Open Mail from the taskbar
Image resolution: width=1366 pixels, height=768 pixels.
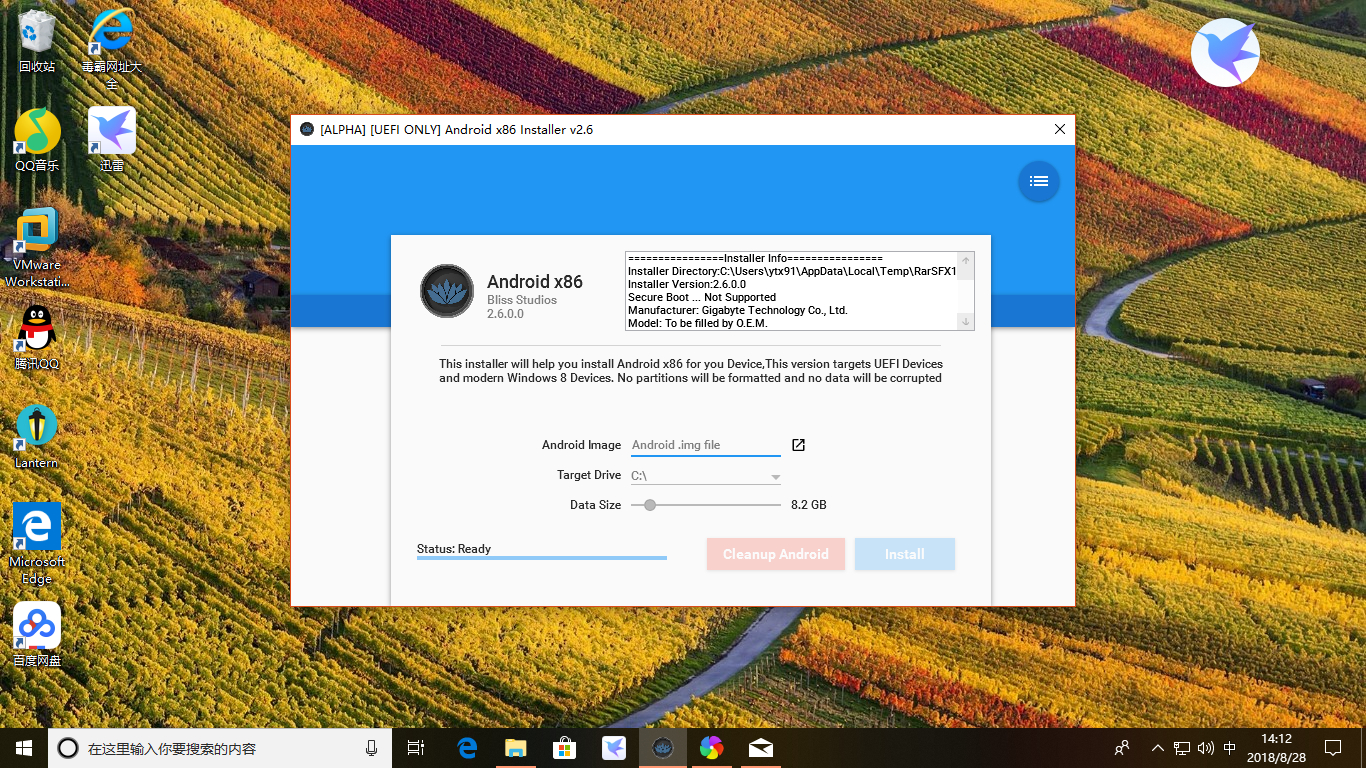(760, 748)
